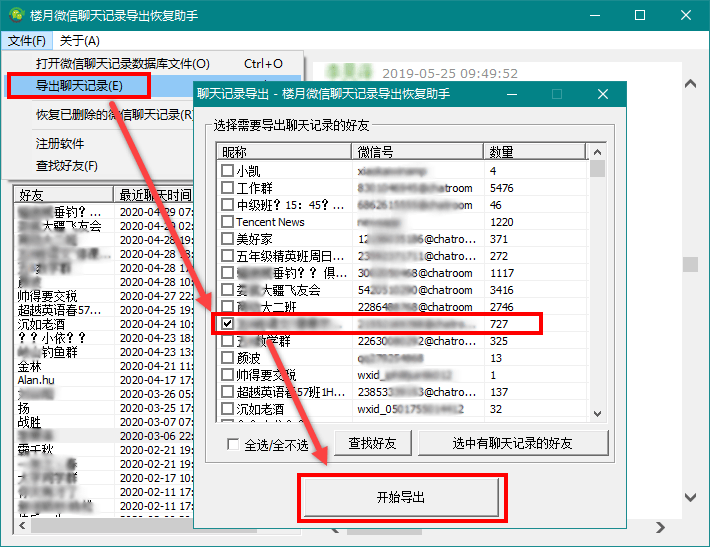Click the app logo icon in title bar
This screenshot has height=547, width=710.
(16, 15)
